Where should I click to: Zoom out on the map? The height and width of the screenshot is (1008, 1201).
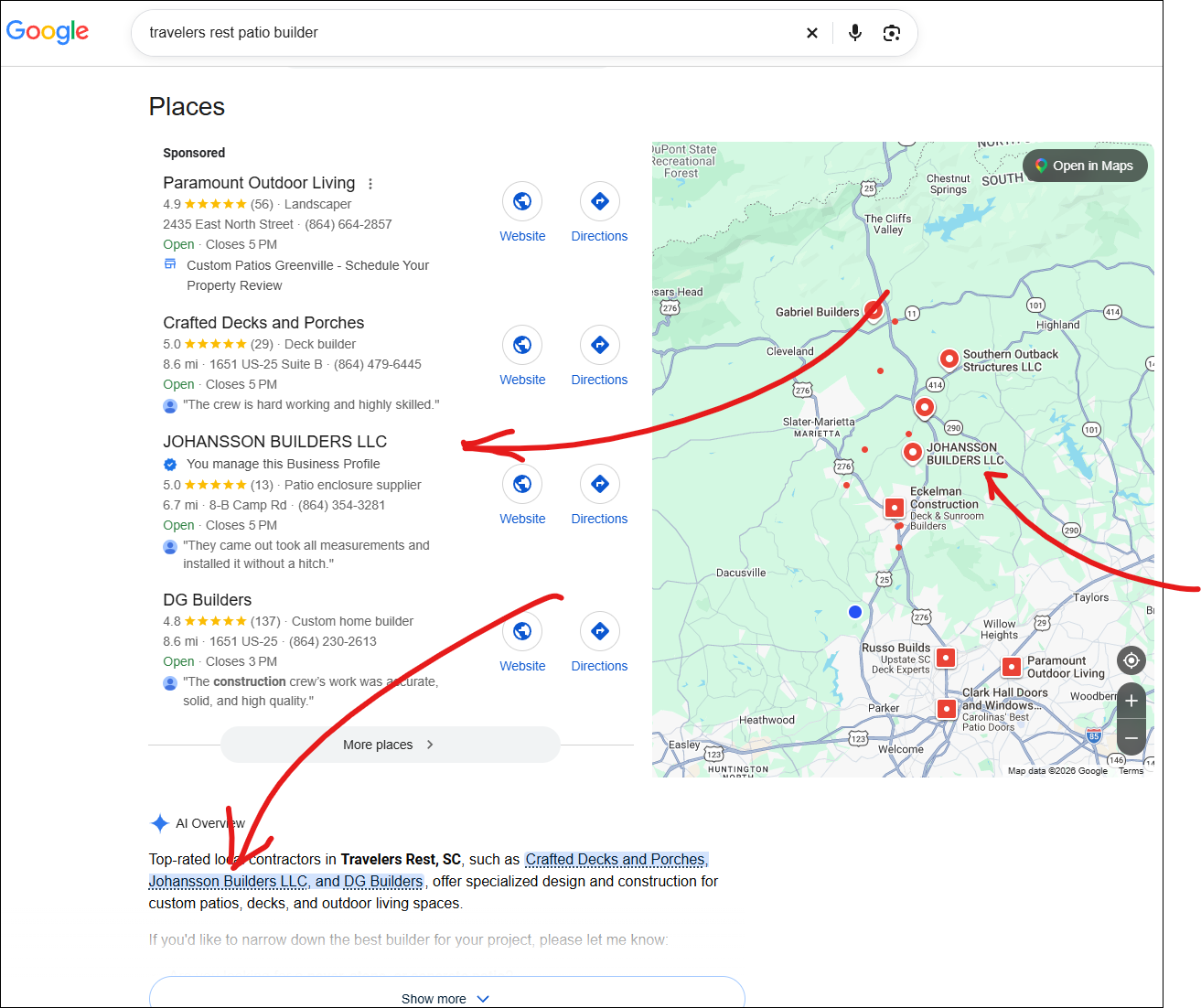[1131, 737]
